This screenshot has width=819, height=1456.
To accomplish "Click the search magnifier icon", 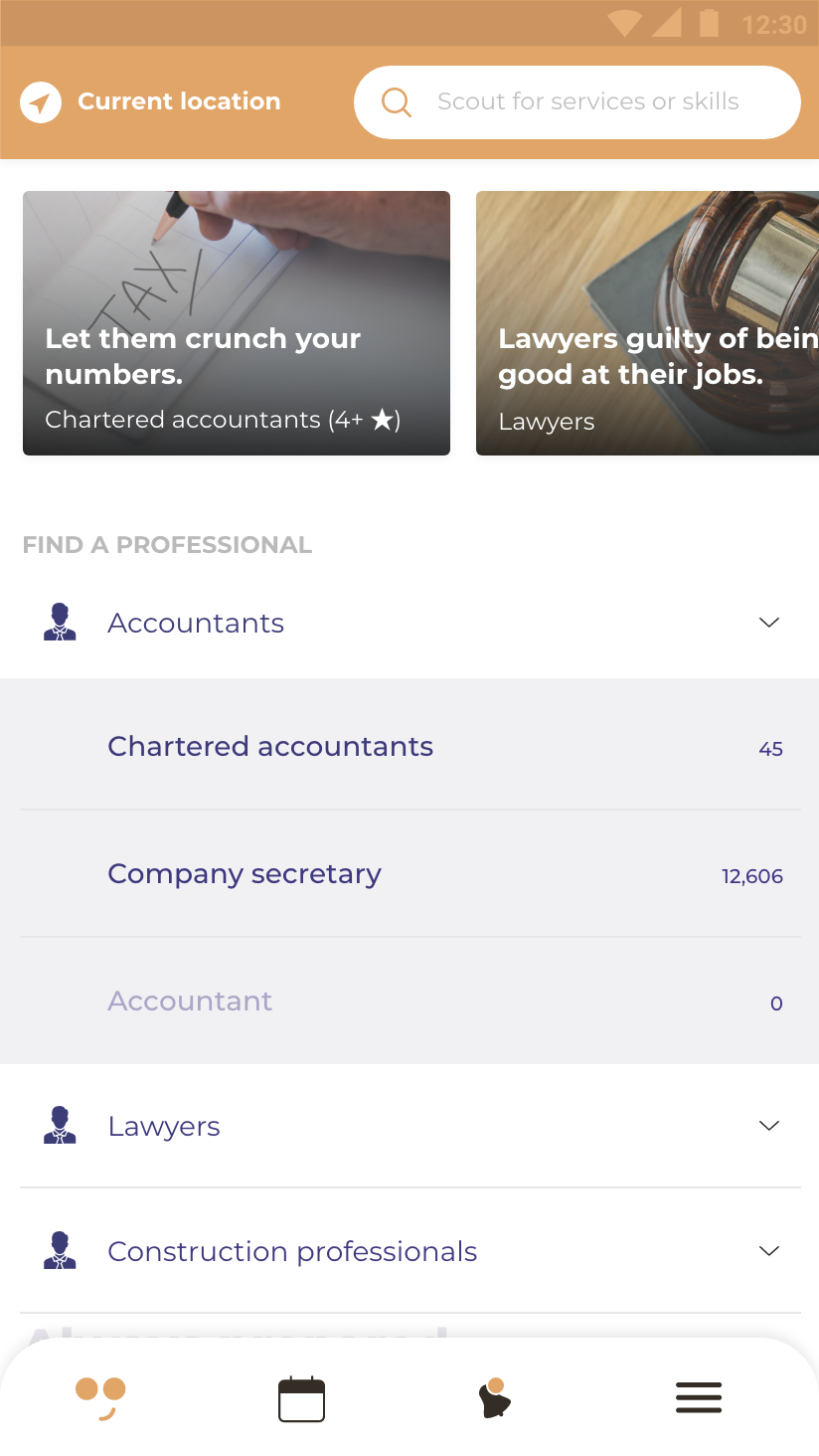I will [x=397, y=102].
